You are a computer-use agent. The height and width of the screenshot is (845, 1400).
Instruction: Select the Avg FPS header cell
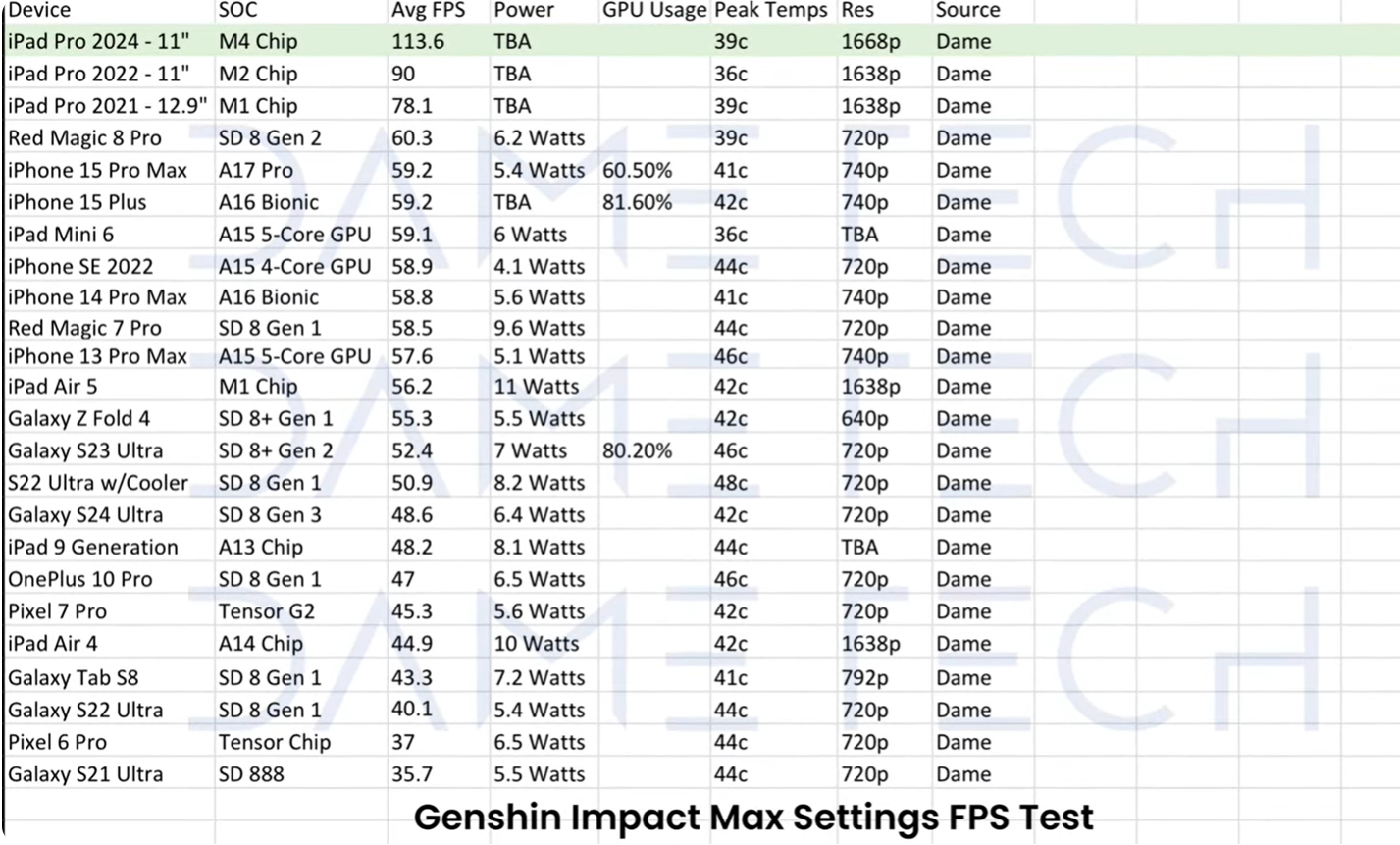tap(428, 11)
